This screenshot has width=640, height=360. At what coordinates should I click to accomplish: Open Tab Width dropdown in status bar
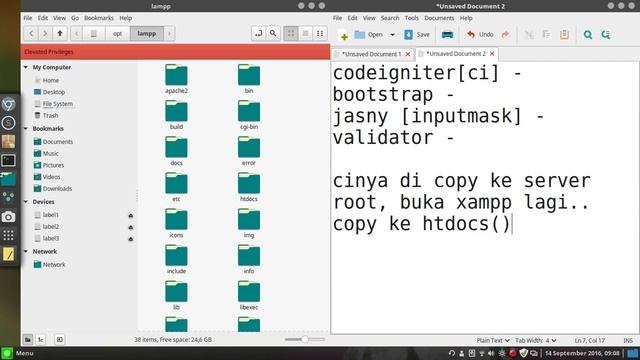point(536,340)
